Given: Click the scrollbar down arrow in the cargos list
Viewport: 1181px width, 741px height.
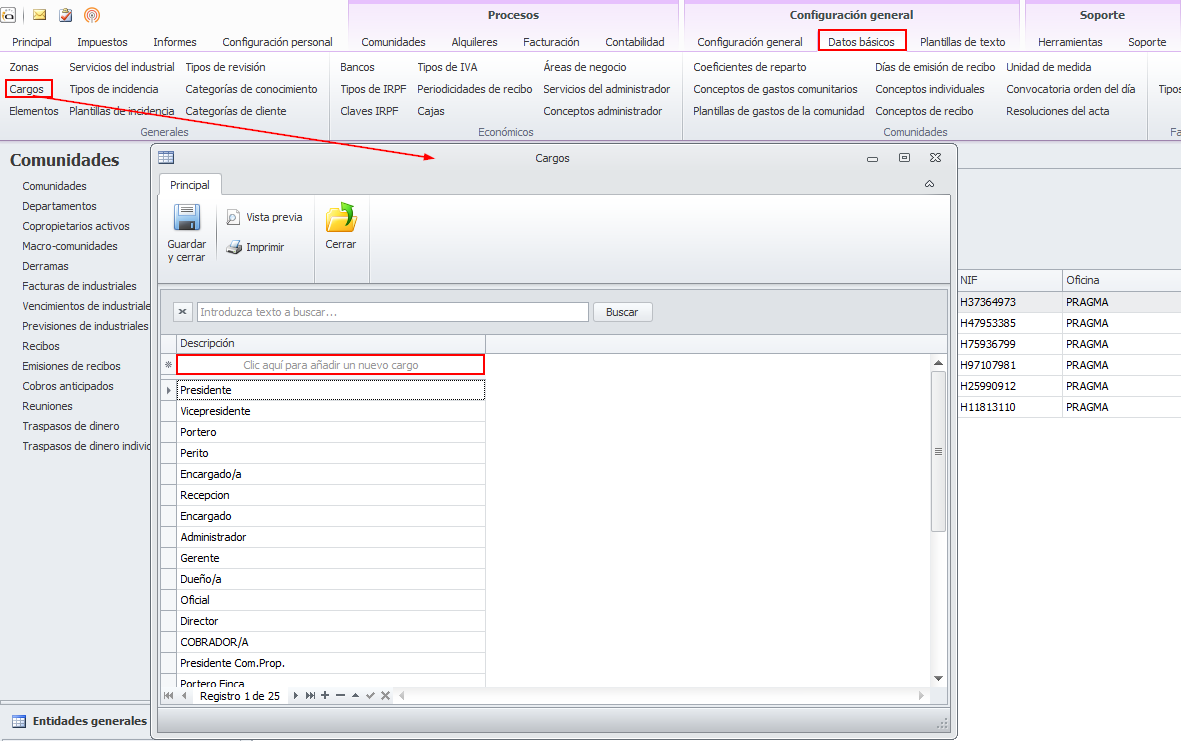Looking at the screenshot, I should pos(938,678).
